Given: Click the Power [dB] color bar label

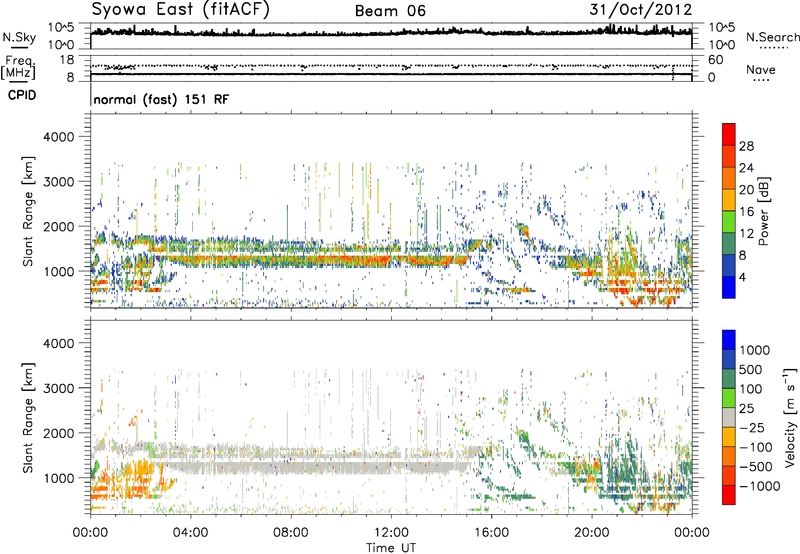Looking at the screenshot, I should pos(763,211).
